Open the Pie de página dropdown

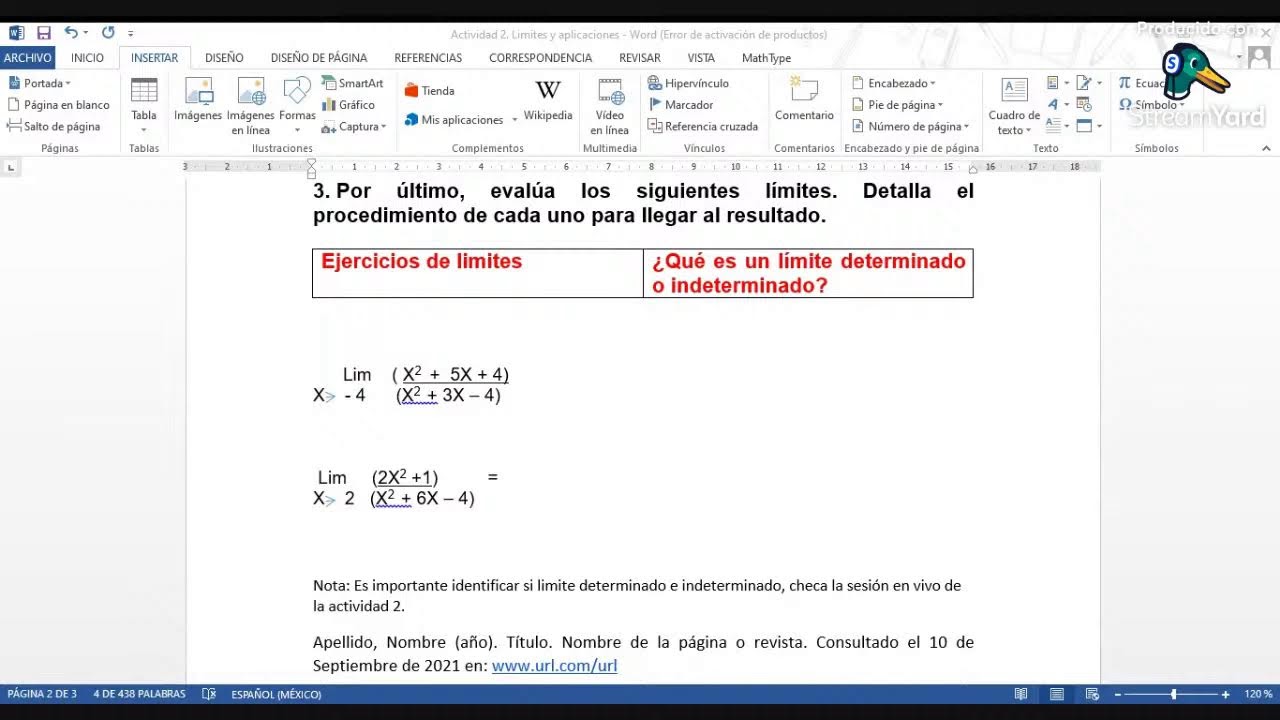click(x=898, y=105)
